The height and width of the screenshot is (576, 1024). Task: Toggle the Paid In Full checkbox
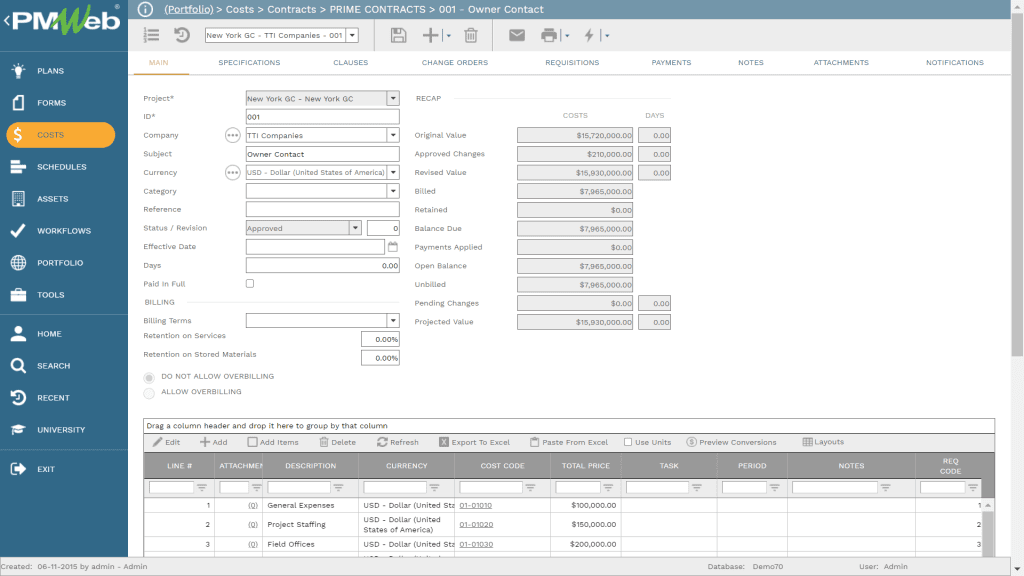pyautogui.click(x=250, y=283)
